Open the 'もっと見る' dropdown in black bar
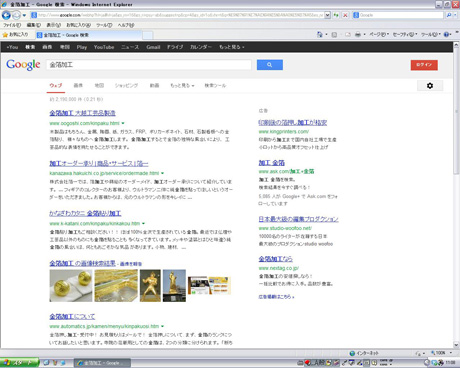 tap(232, 47)
